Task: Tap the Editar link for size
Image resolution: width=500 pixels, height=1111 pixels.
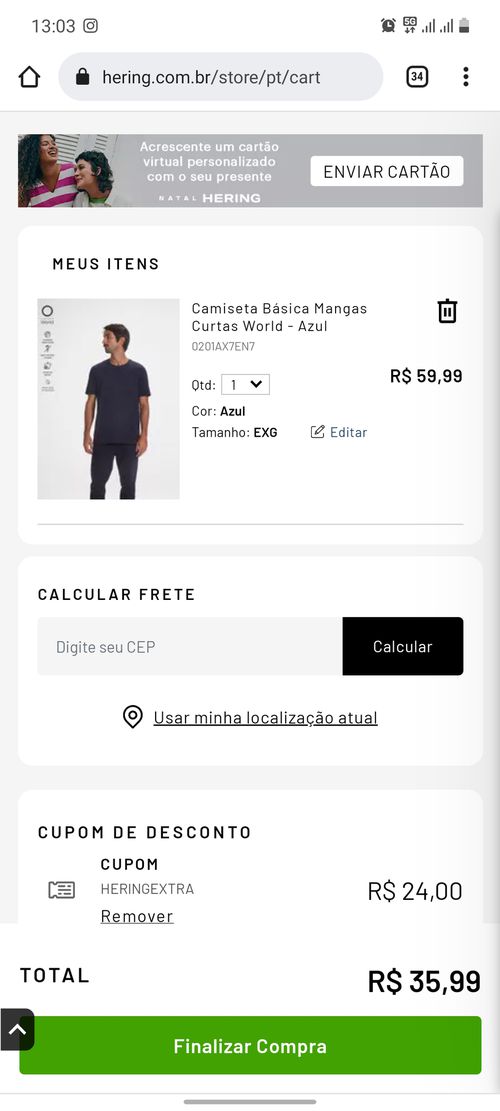Action: coord(348,432)
